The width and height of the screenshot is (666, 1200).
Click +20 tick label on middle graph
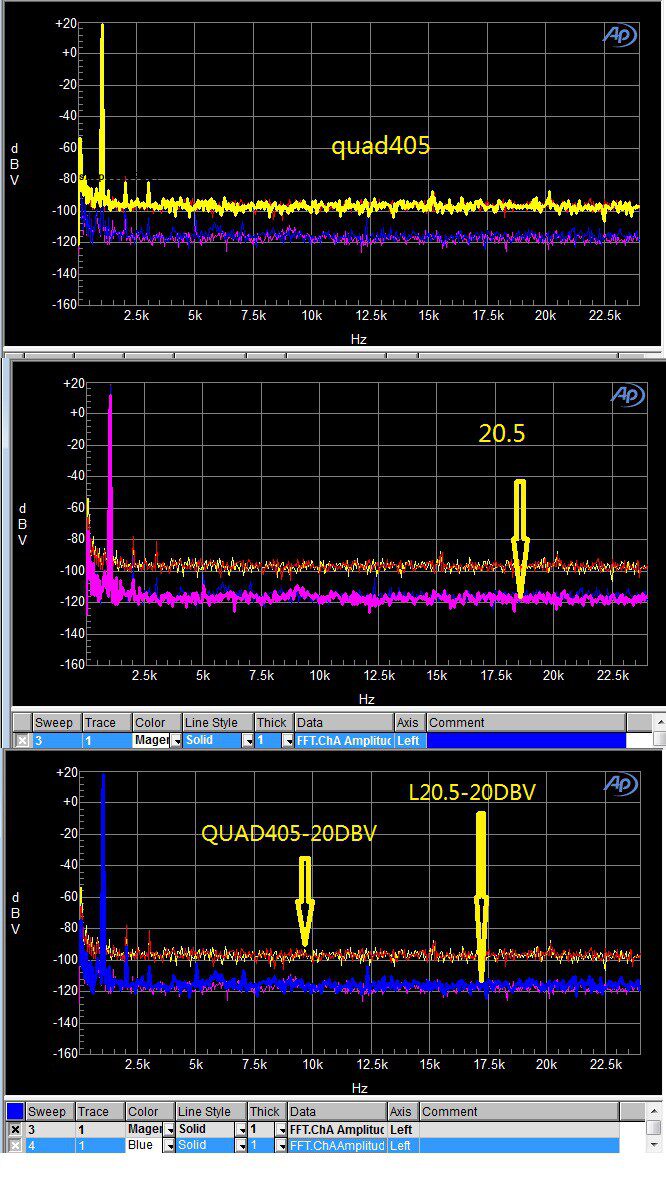[73, 383]
